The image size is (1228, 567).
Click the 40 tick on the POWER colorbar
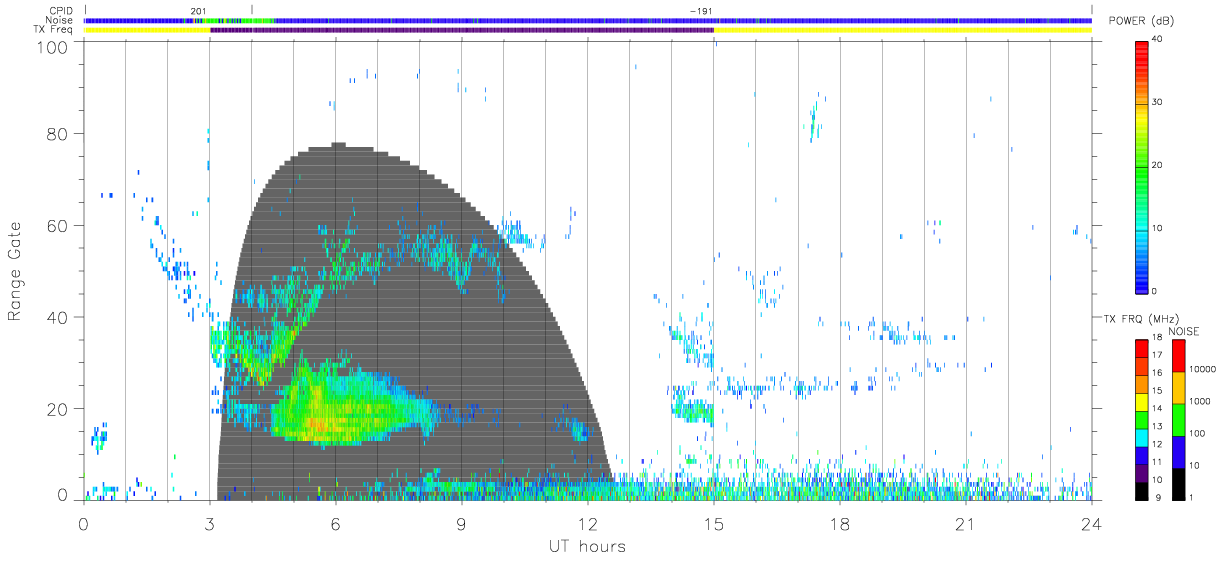click(1156, 39)
